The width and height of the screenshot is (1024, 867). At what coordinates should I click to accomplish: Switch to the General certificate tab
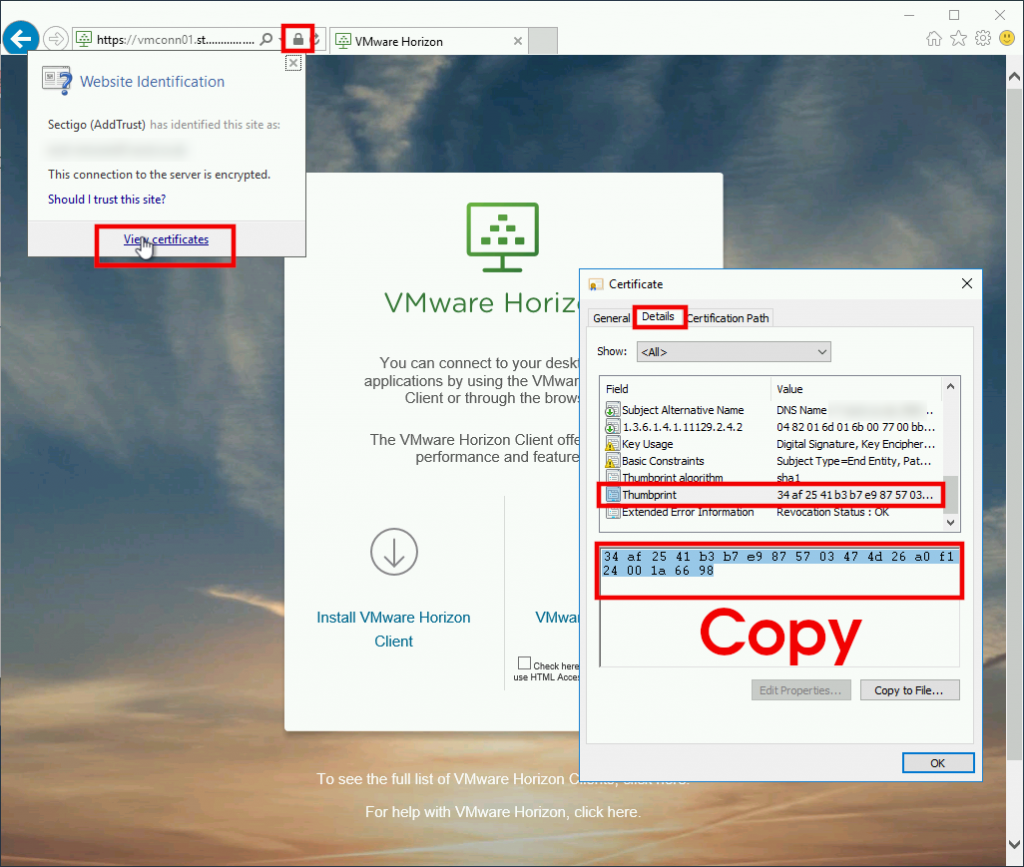(x=611, y=318)
